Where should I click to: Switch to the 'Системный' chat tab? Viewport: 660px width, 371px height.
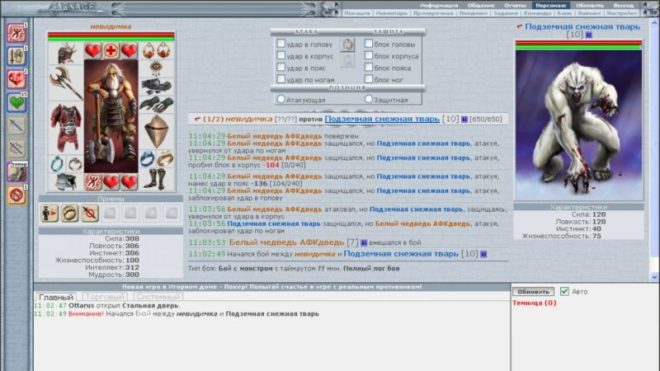[x=158, y=297]
